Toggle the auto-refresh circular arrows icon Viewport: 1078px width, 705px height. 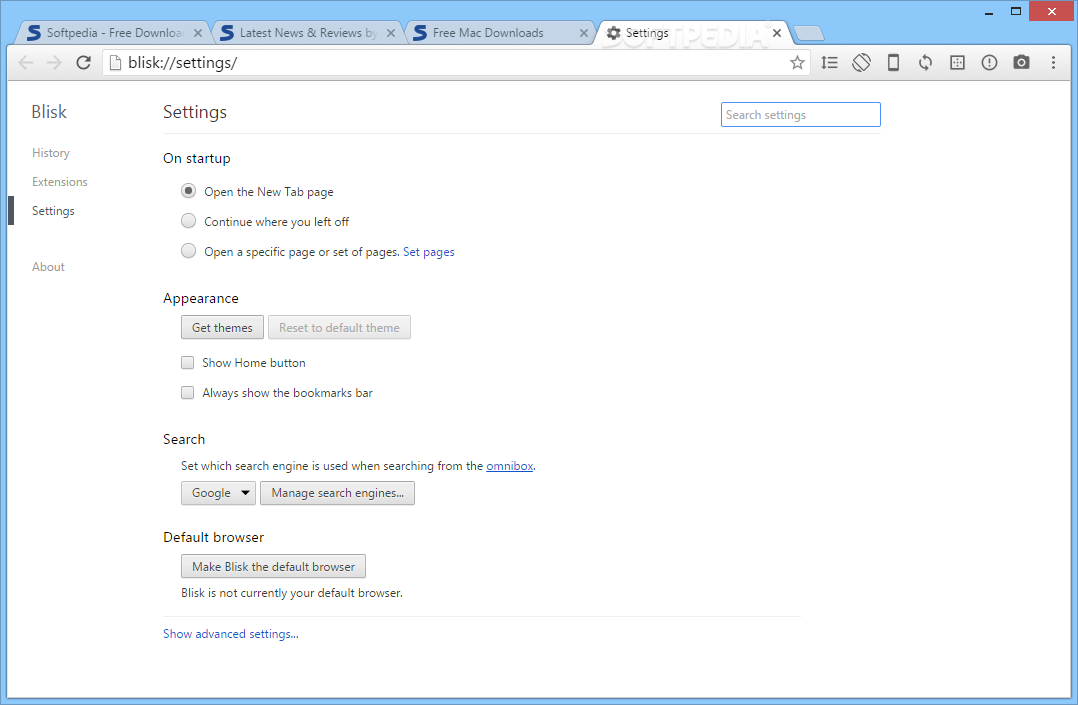coord(925,63)
